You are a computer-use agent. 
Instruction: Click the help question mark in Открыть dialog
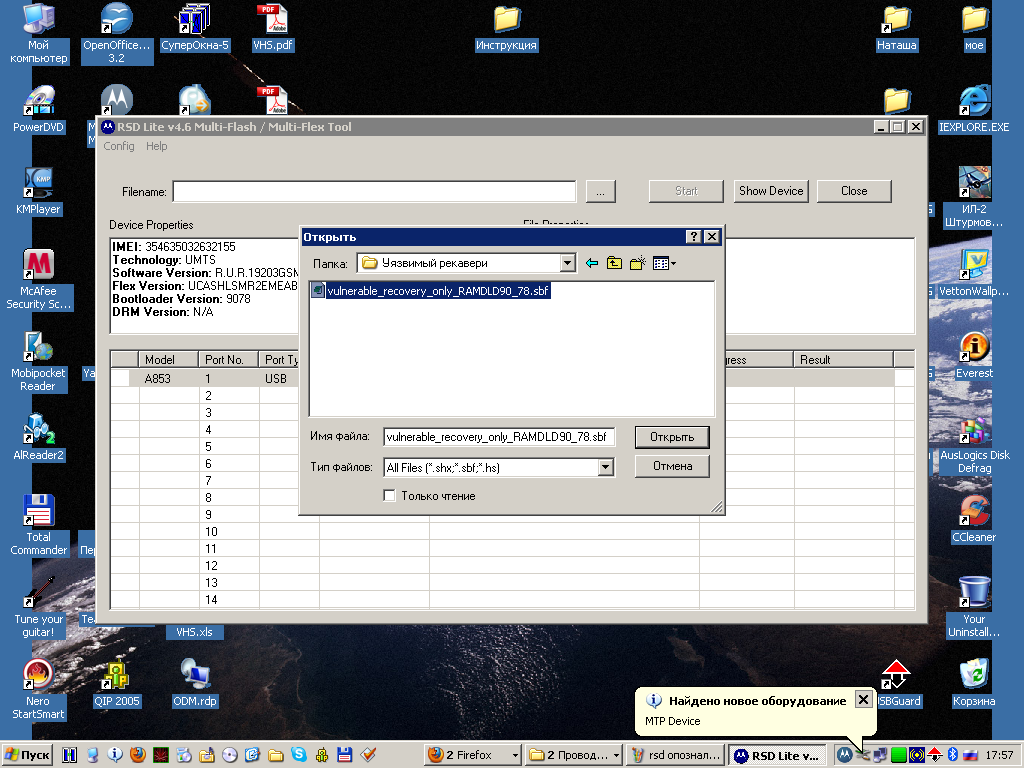(694, 236)
